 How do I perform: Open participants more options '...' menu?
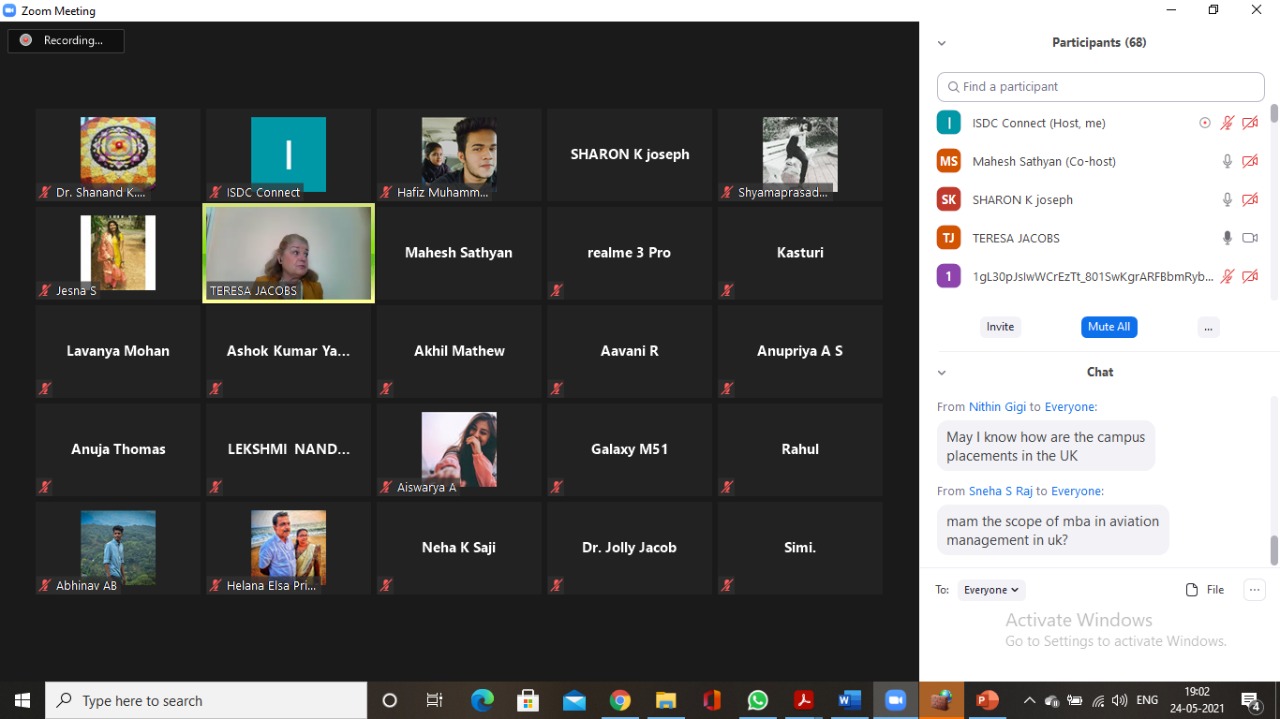point(1208,327)
